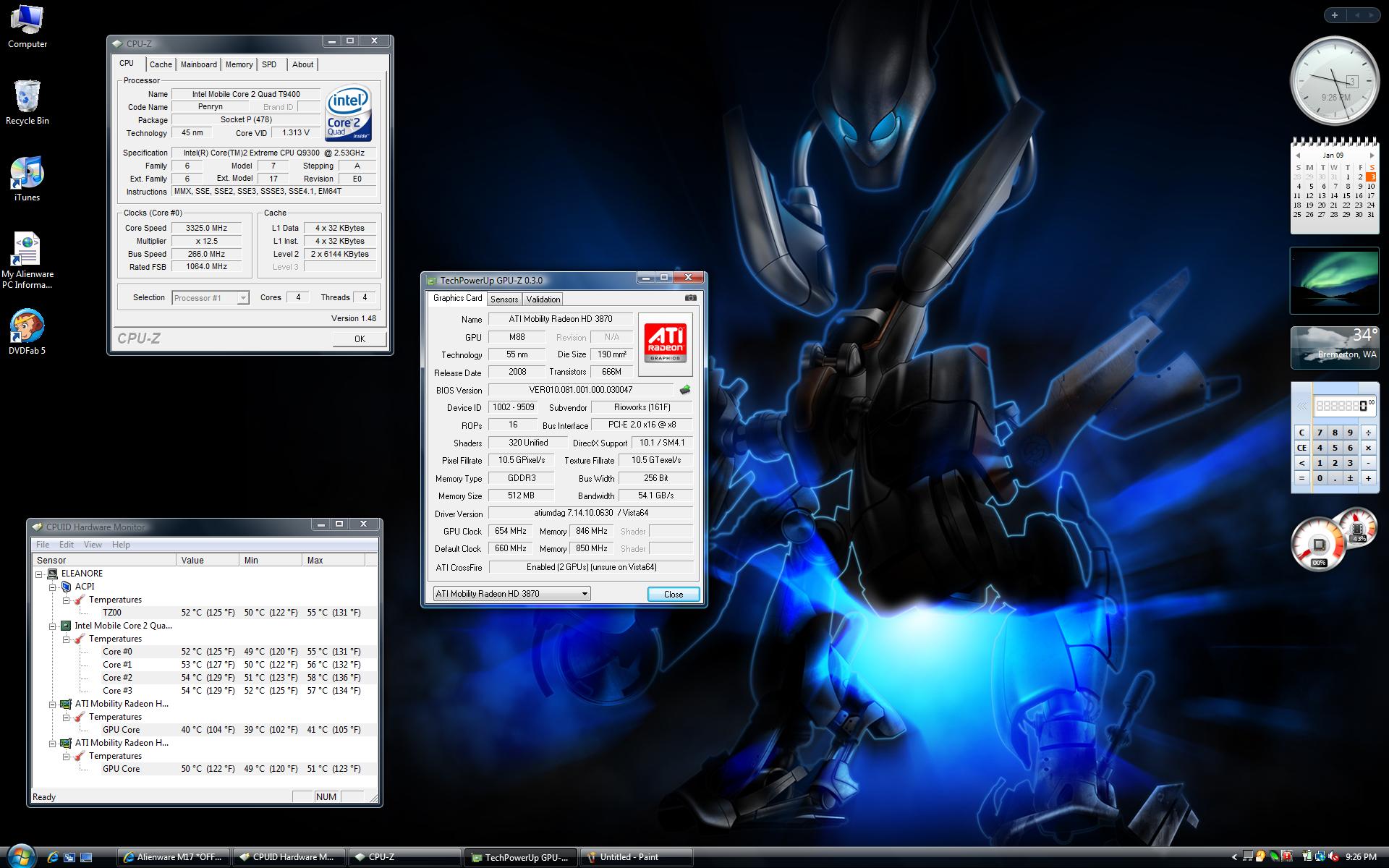Click calculator gadget divide key
Image resolution: width=1389 pixels, height=868 pixels.
pos(1368,433)
